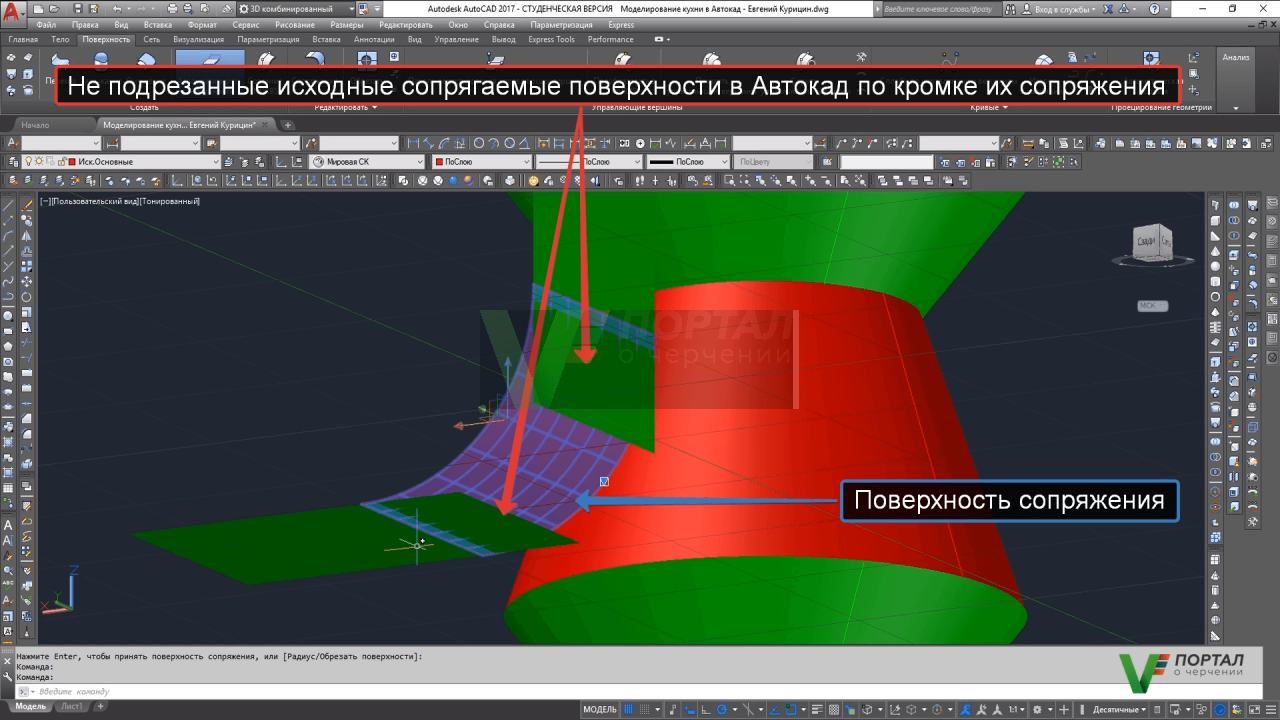The width and height of the screenshot is (1280, 720).
Task: Open the Справка menu
Action: (498, 25)
